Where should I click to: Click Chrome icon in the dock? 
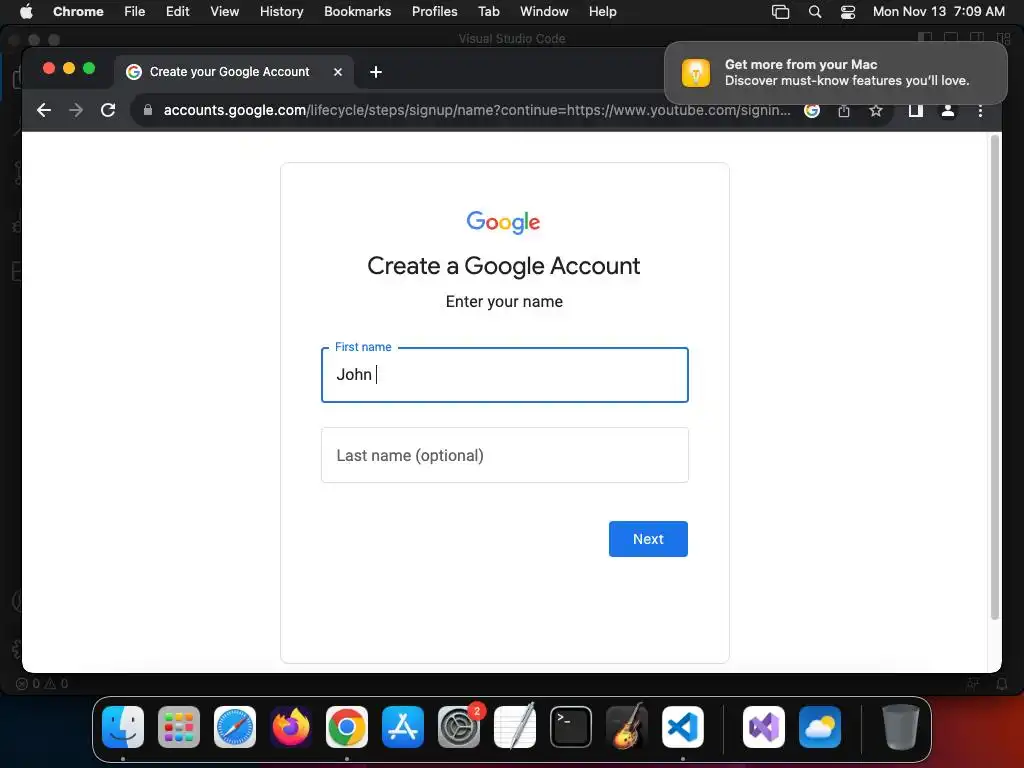point(347,727)
